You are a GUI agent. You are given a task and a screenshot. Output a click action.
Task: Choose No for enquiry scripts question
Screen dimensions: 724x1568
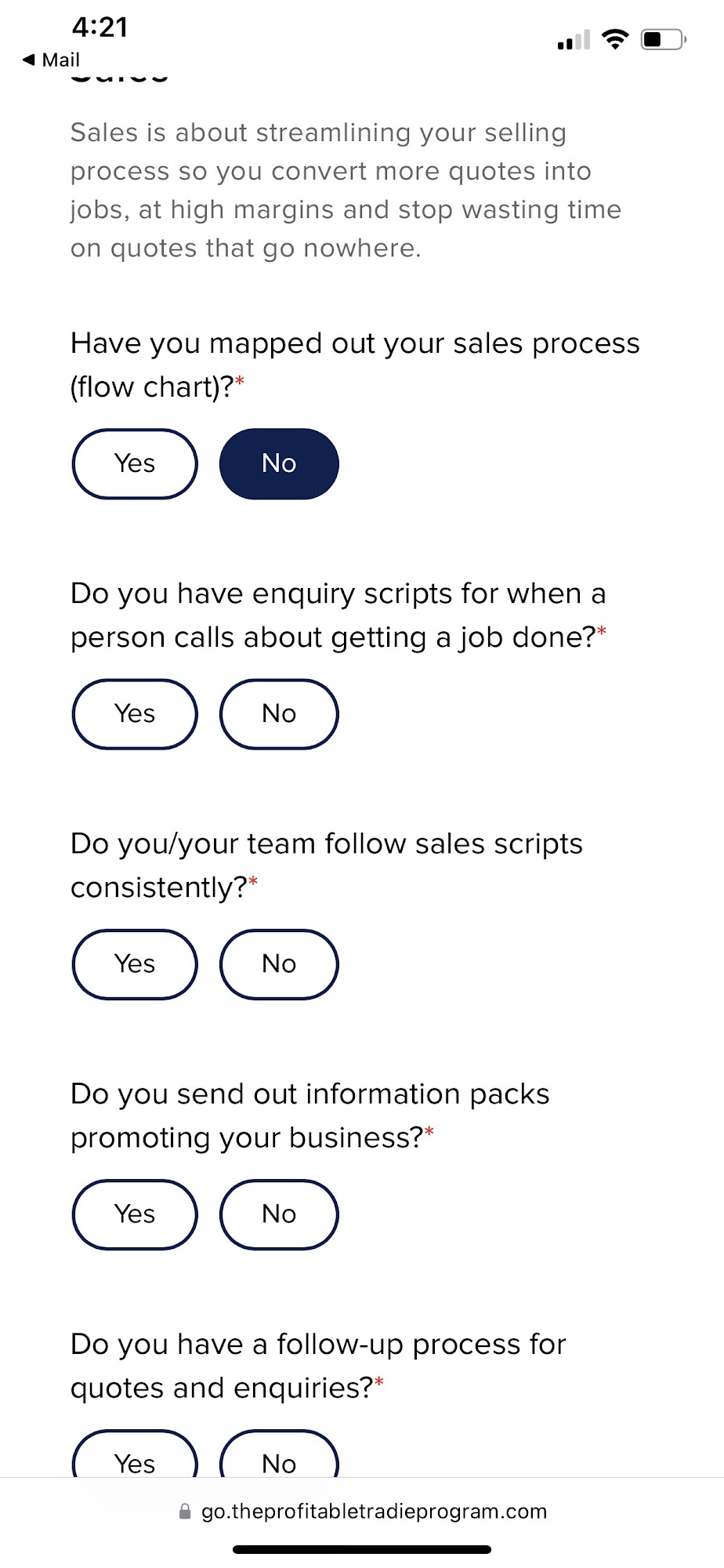(x=279, y=713)
